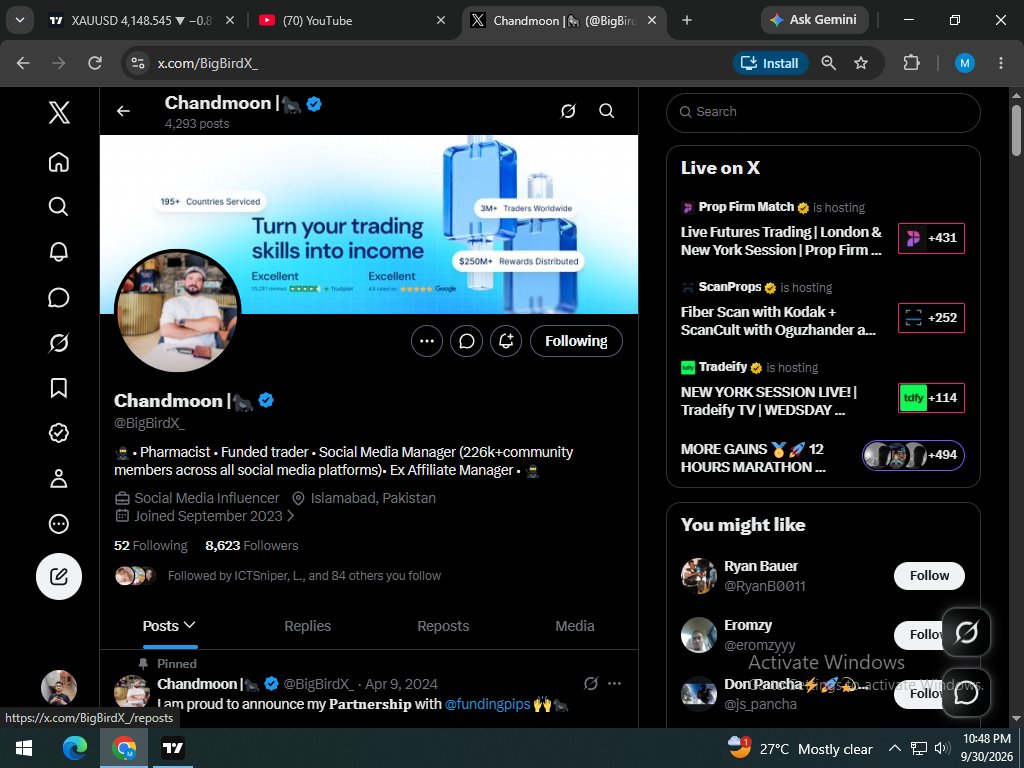Open the 52 Following list

pyautogui.click(x=150, y=545)
